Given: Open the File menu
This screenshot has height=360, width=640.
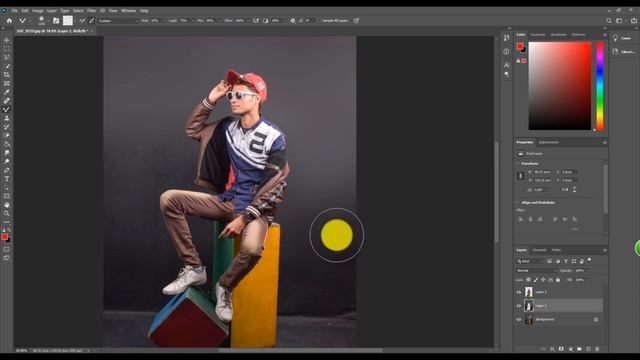Looking at the screenshot, I should (14, 11).
